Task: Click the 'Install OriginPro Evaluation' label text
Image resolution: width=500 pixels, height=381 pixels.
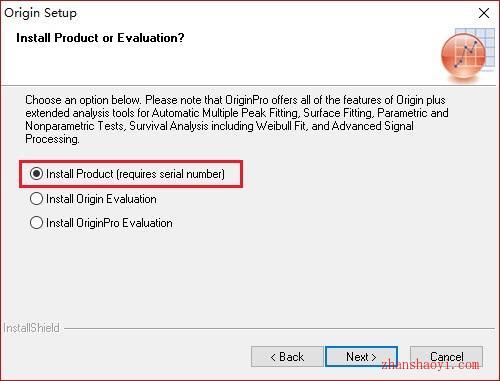Action: tap(109, 223)
